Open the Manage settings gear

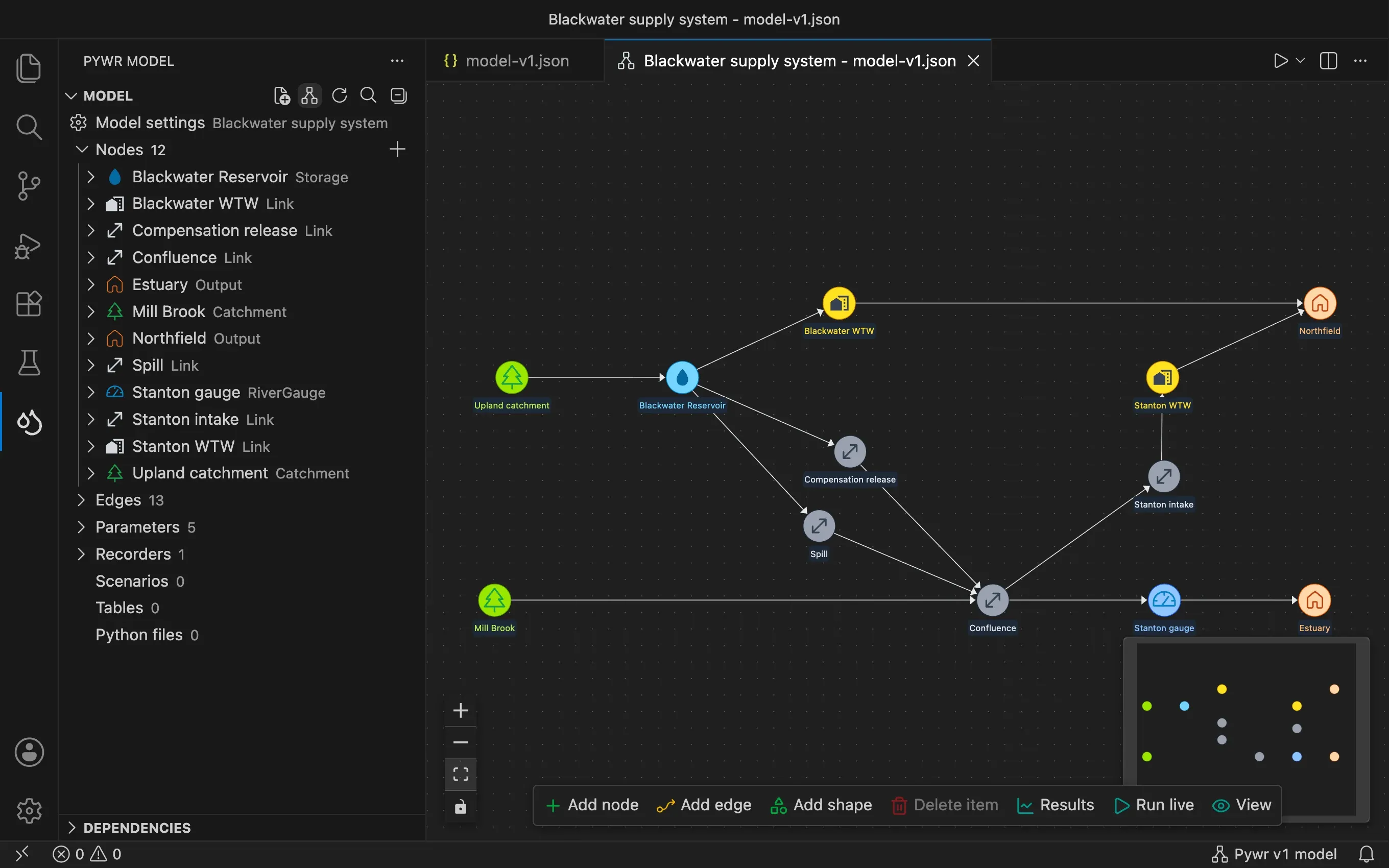(x=29, y=811)
